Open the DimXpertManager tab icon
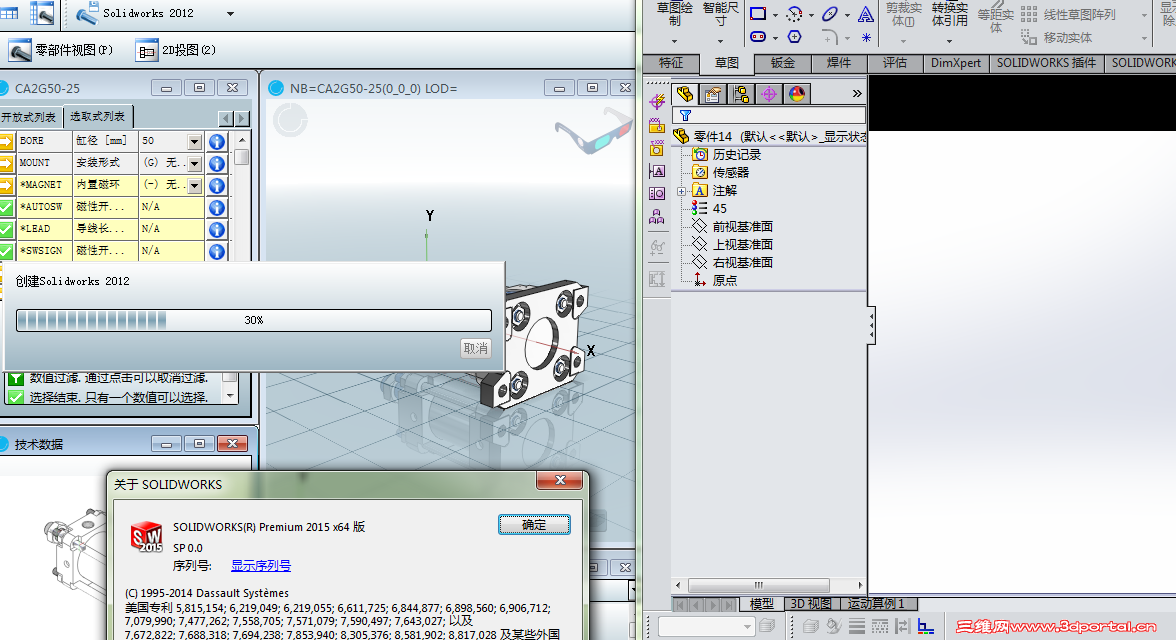Screen dimensions: 1176x640 tap(769, 94)
